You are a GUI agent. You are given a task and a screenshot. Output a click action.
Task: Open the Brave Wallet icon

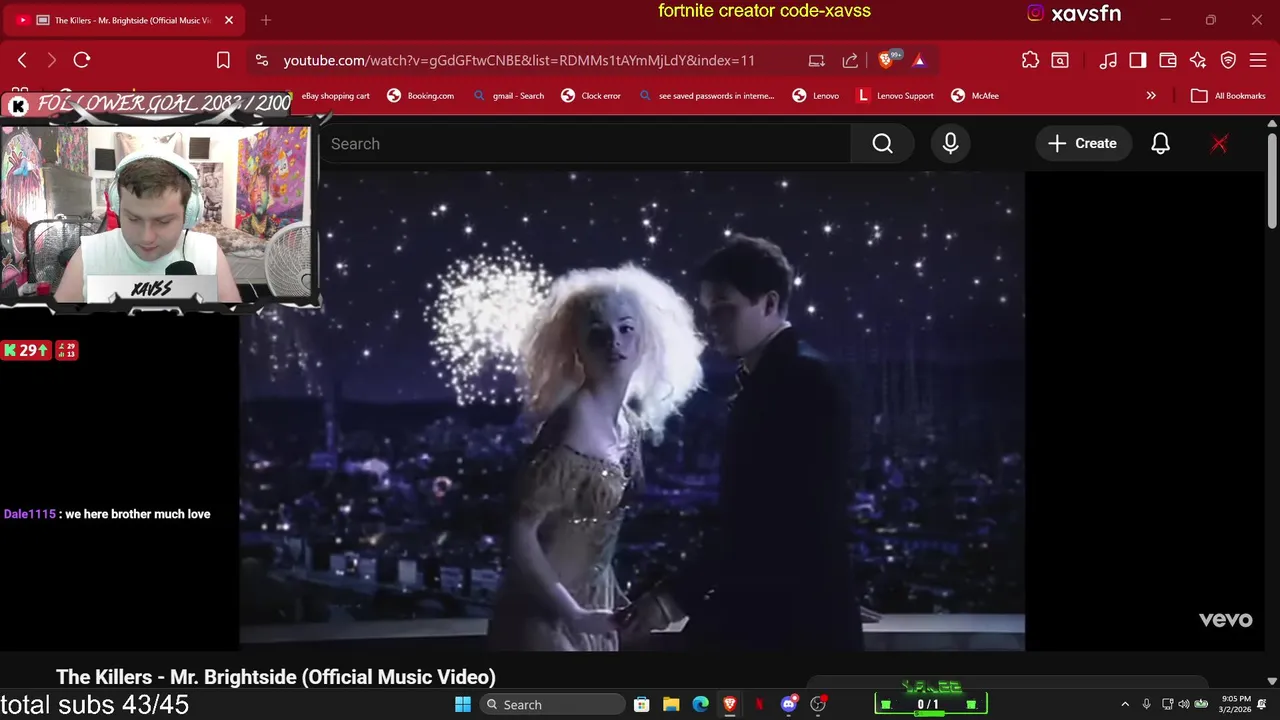1168,60
